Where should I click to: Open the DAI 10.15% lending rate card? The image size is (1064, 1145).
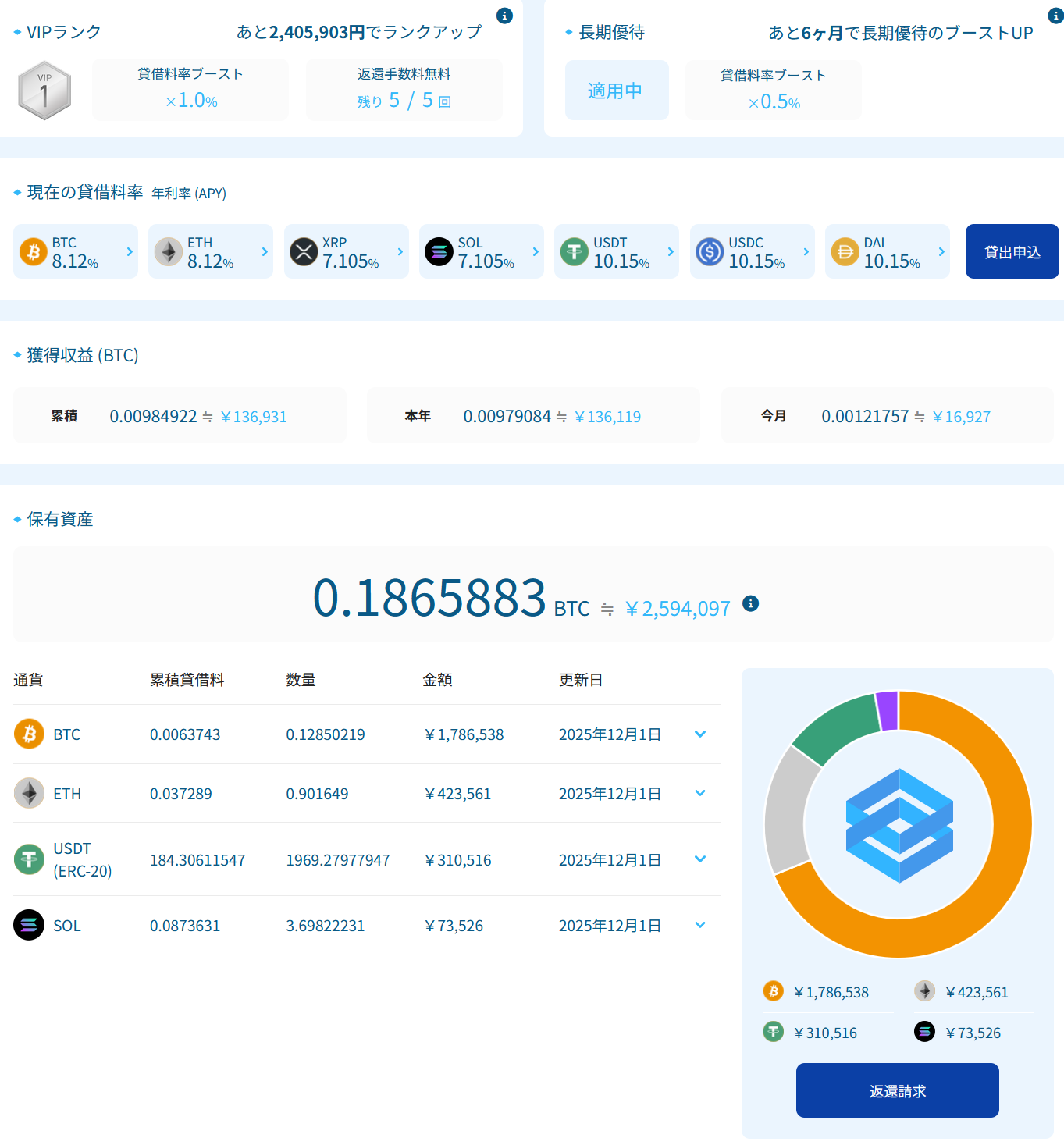(x=887, y=251)
